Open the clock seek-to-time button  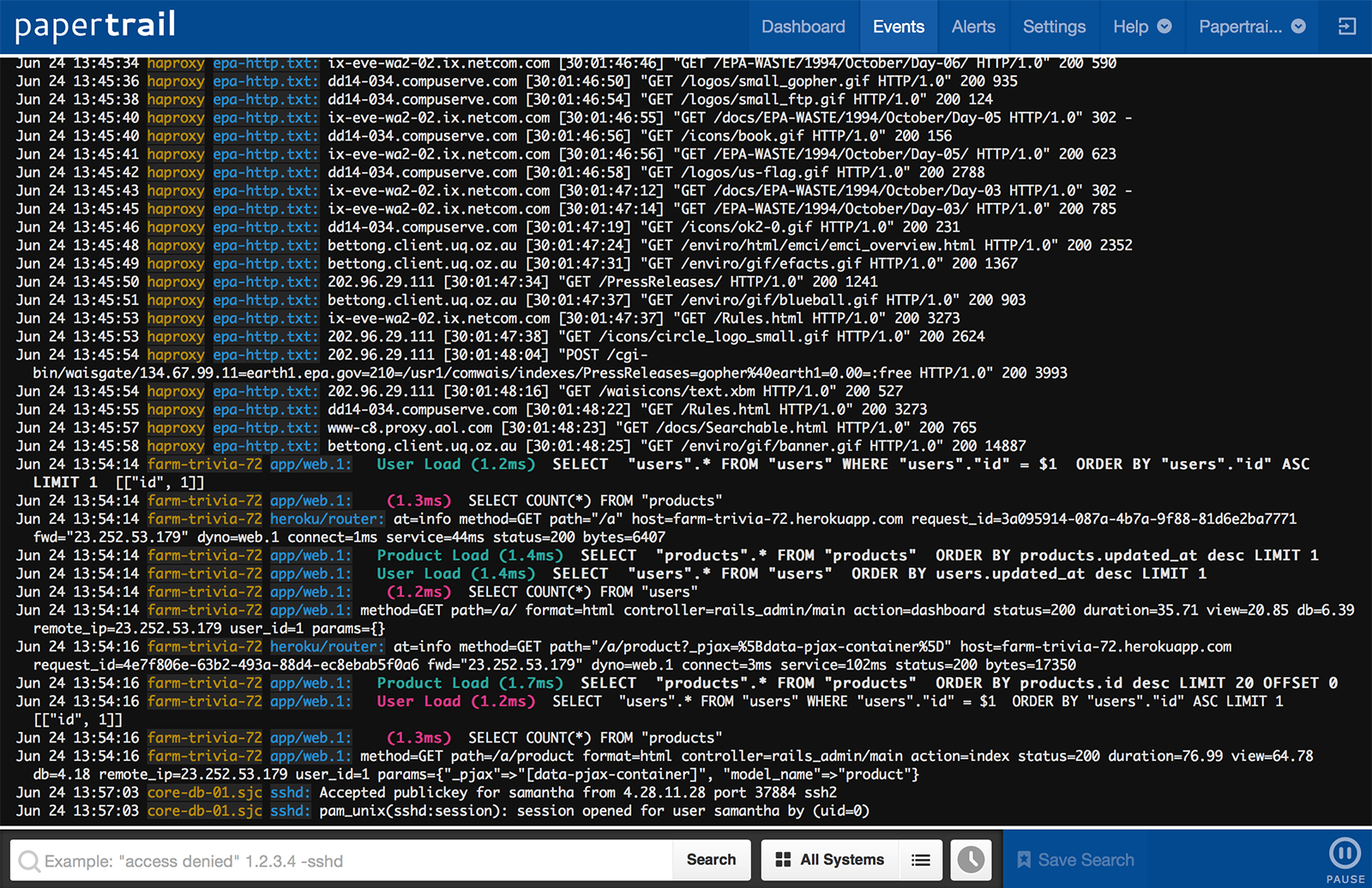click(x=971, y=860)
